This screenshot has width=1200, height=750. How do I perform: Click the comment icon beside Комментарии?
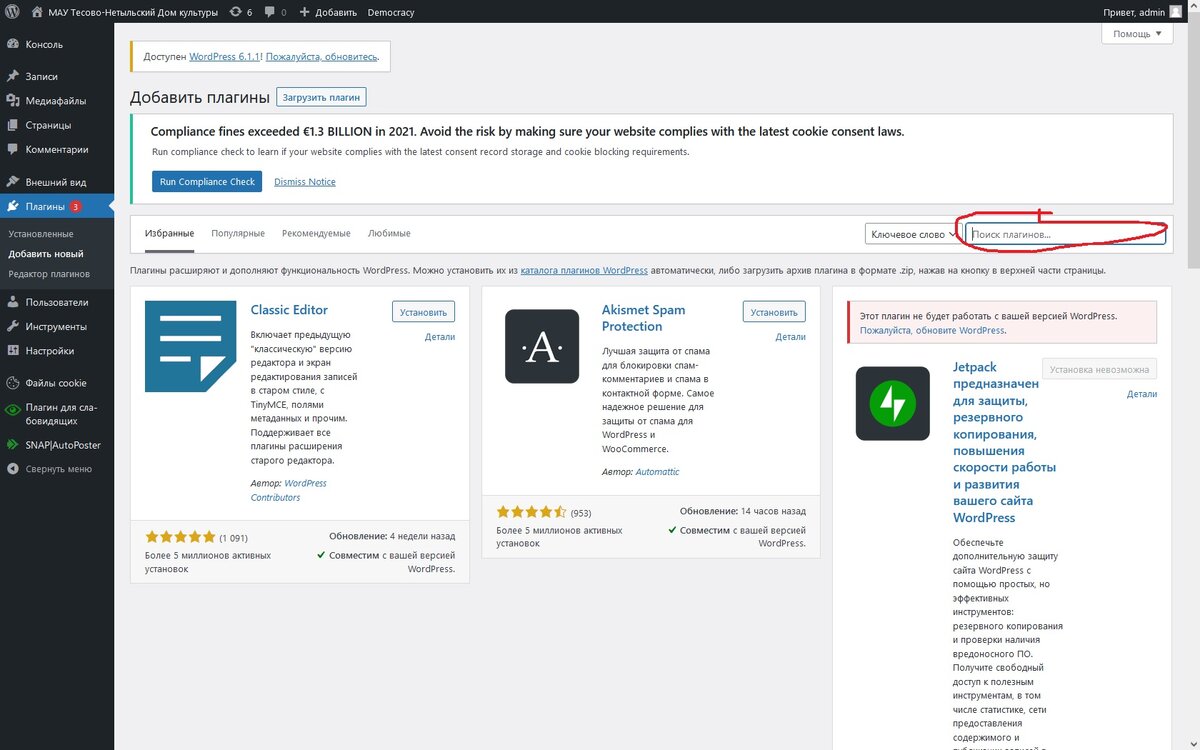(13, 149)
